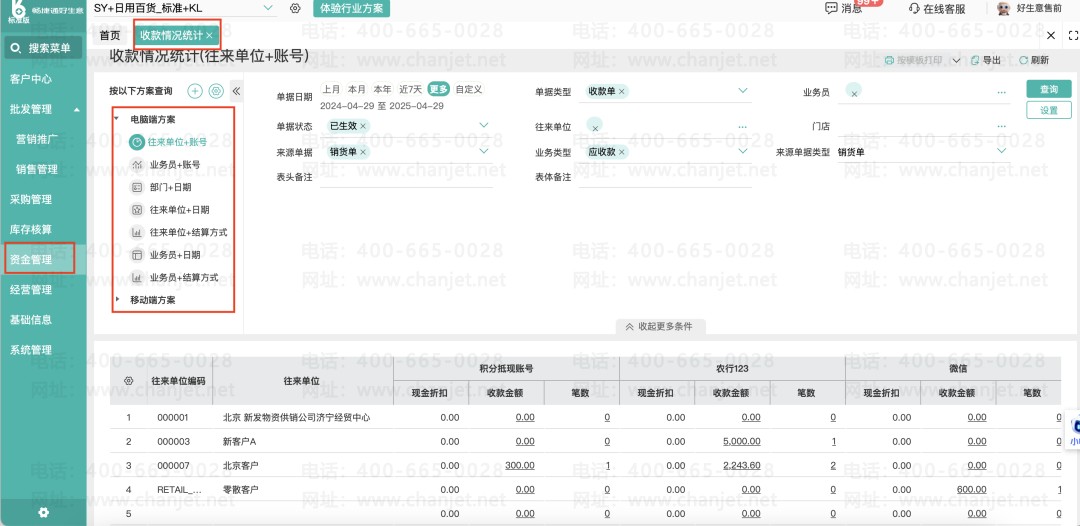Image resolution: width=1080 pixels, height=526 pixels.
Task: Click the 表头备注 input field
Action: pyautogui.click(x=406, y=178)
